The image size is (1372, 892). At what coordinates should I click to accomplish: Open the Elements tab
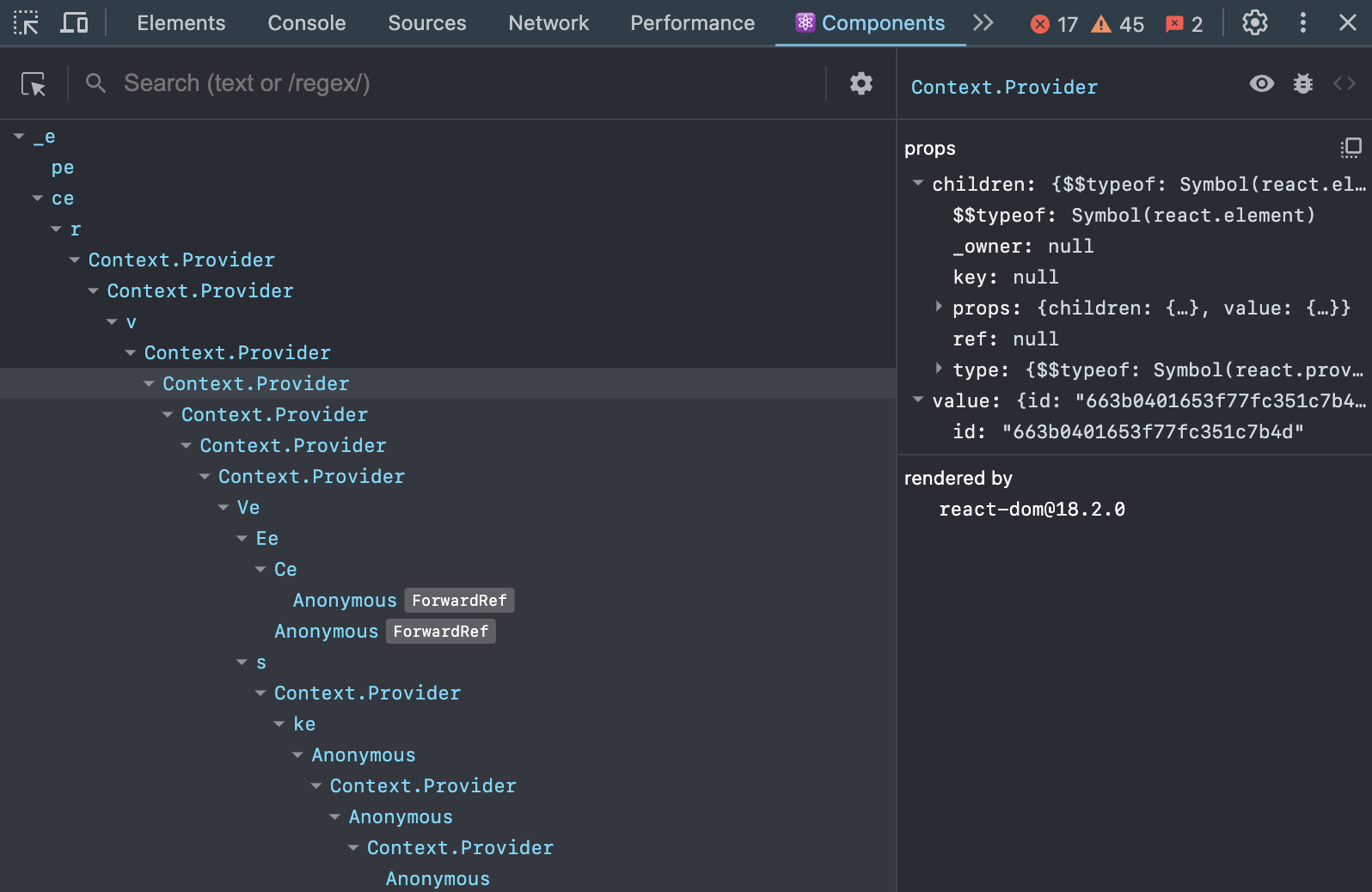click(181, 23)
